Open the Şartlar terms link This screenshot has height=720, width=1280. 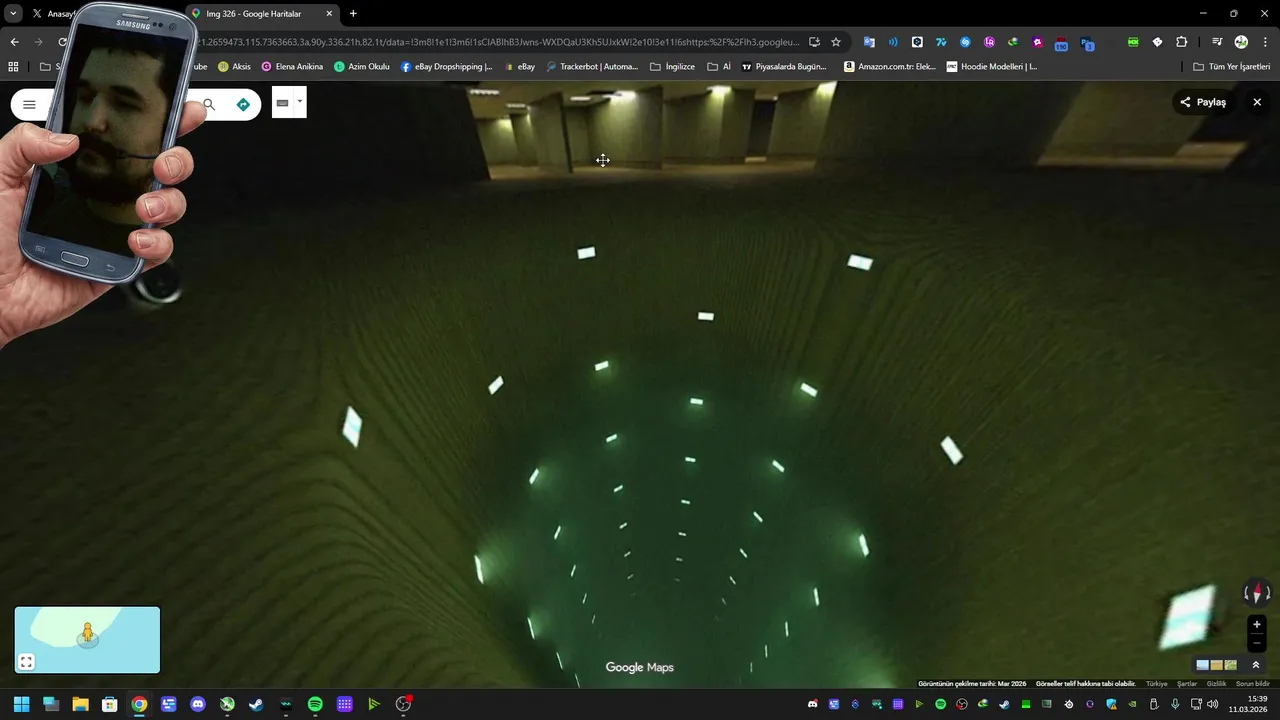click(x=1187, y=684)
